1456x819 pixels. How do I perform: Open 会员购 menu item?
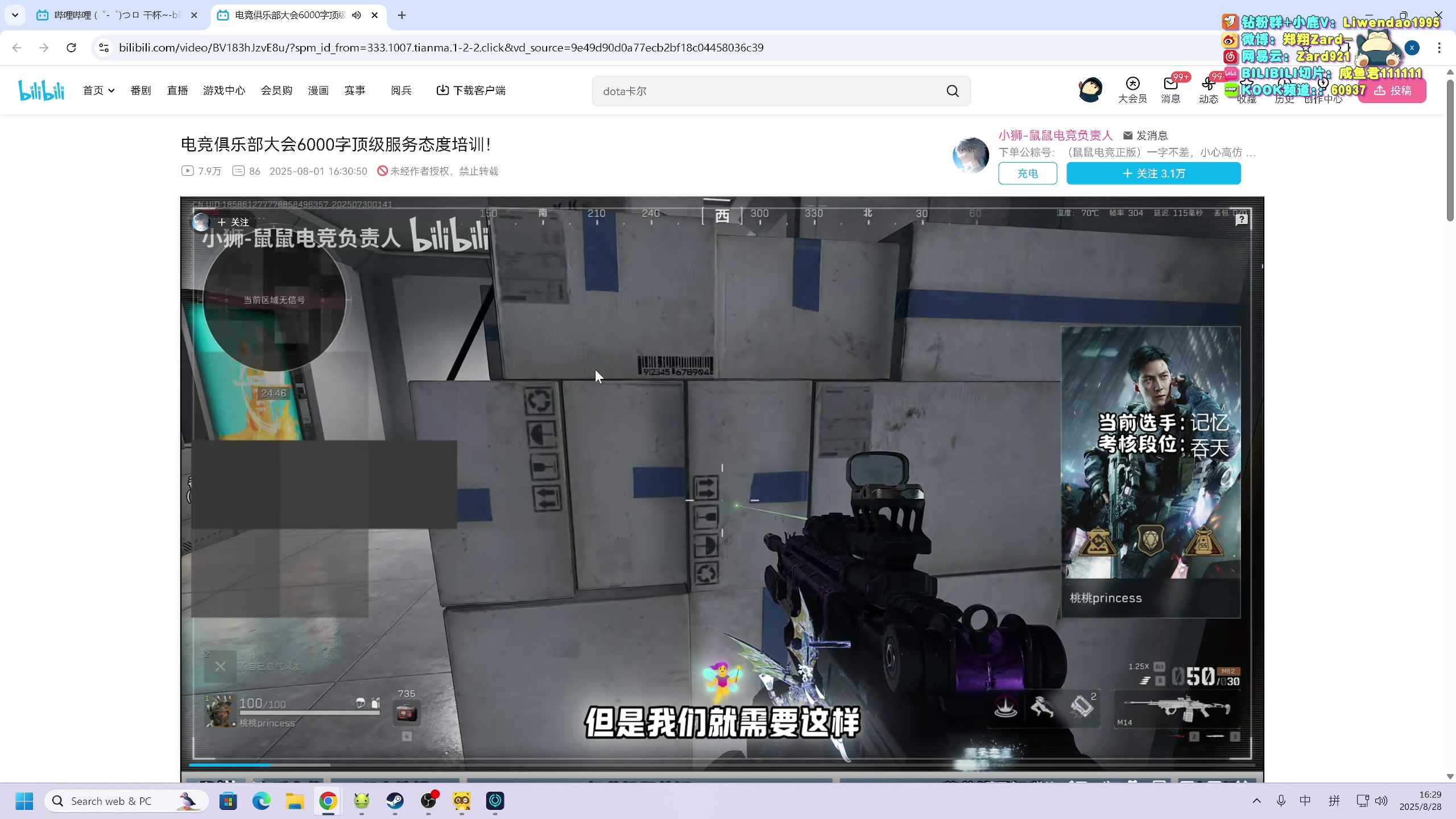pos(276,90)
